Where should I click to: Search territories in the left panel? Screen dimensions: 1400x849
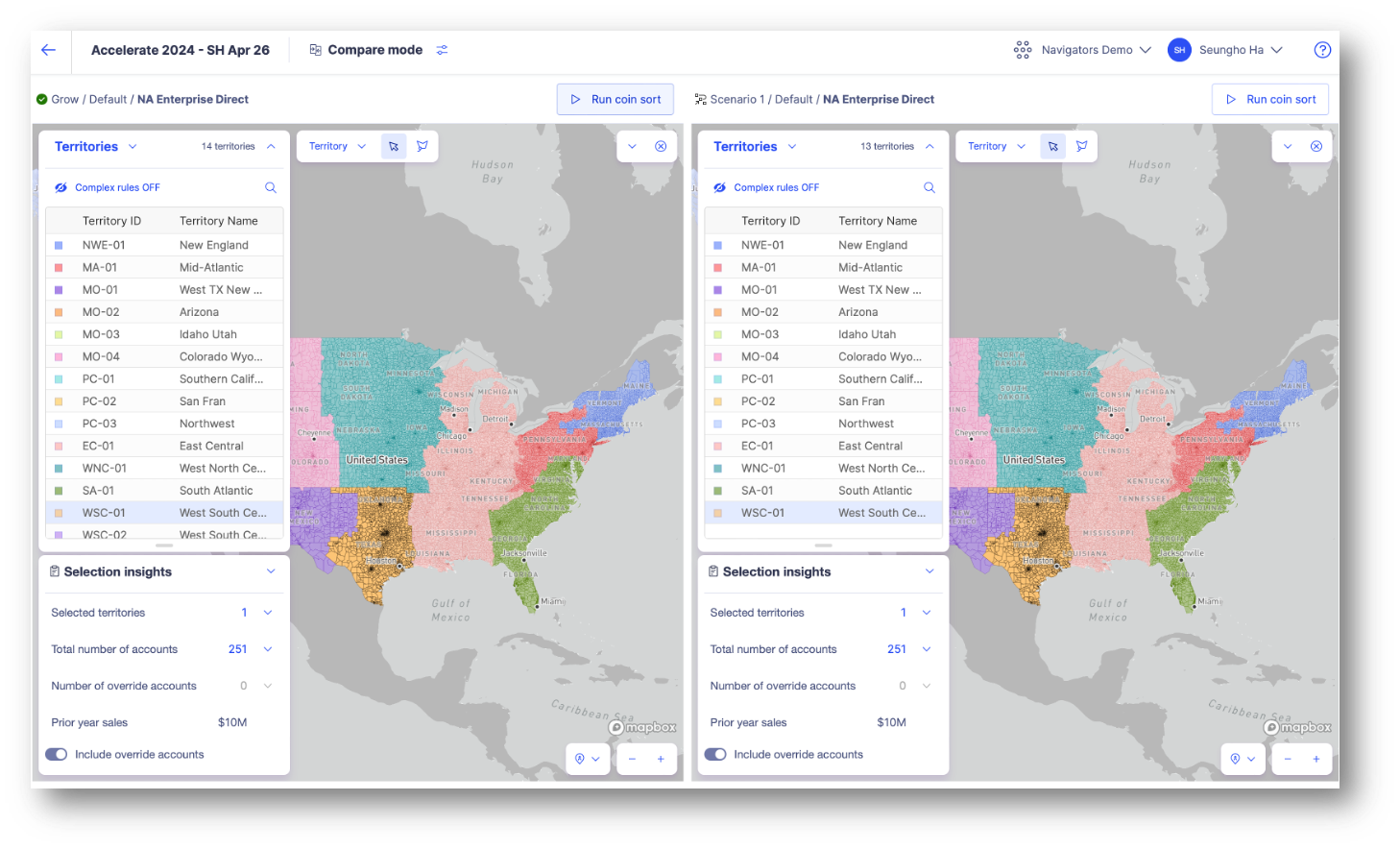pyautogui.click(x=271, y=187)
